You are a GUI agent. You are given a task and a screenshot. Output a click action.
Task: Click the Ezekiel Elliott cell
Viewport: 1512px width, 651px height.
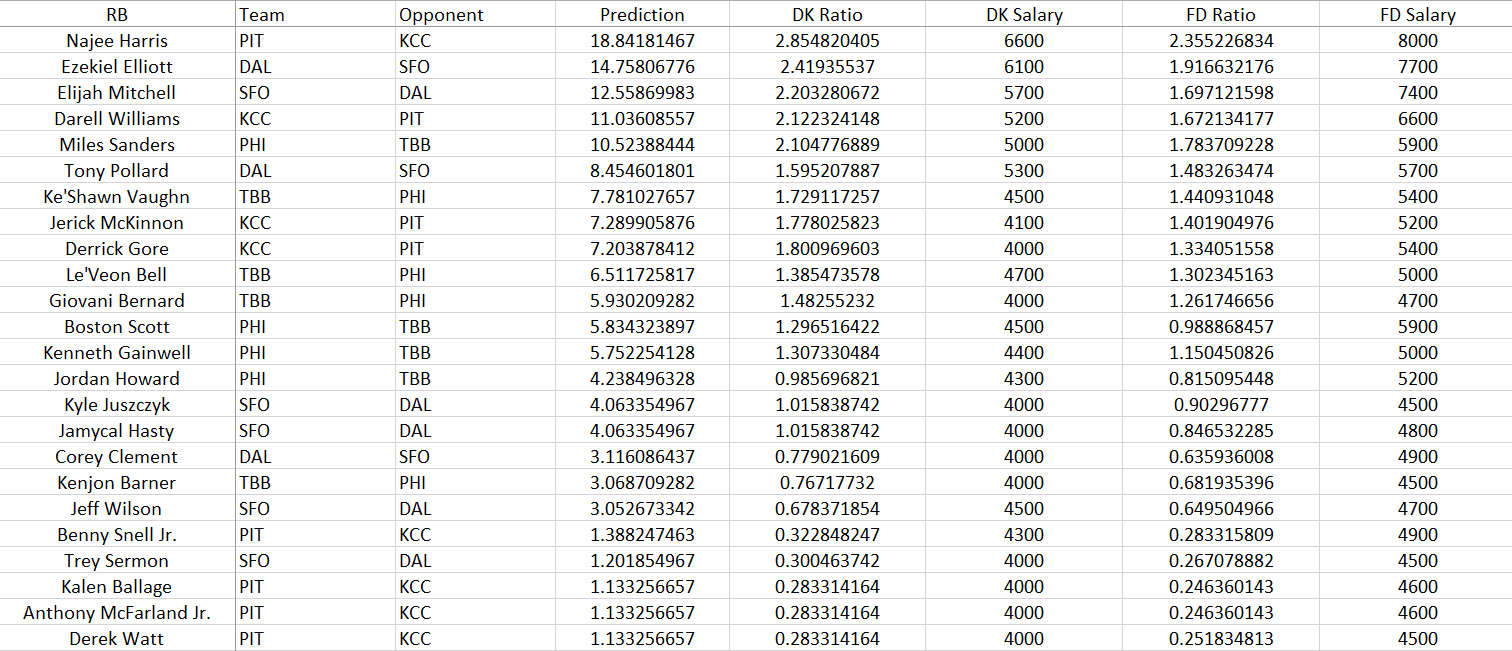pos(117,67)
